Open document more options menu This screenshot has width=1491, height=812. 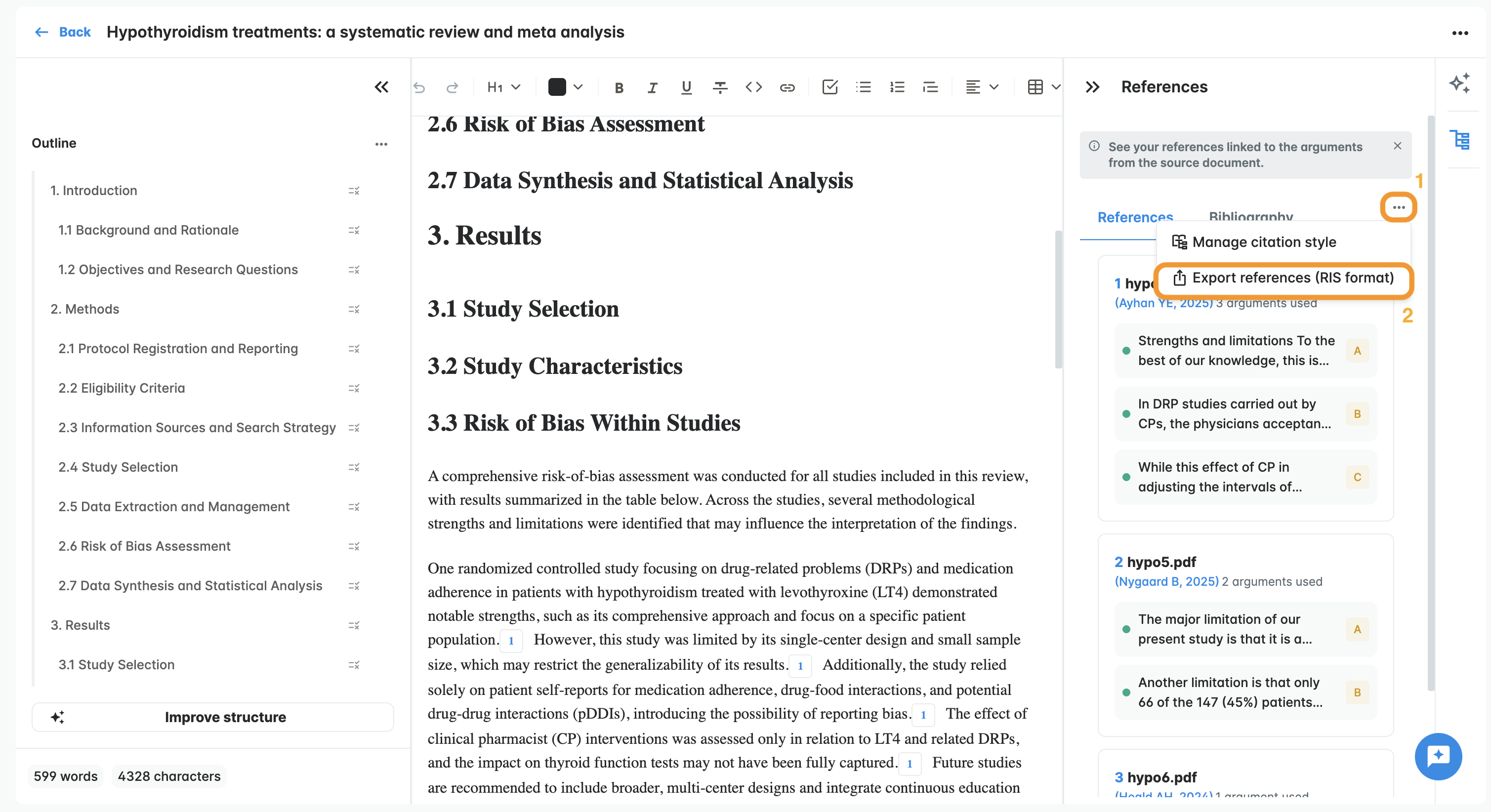pyautogui.click(x=1460, y=33)
